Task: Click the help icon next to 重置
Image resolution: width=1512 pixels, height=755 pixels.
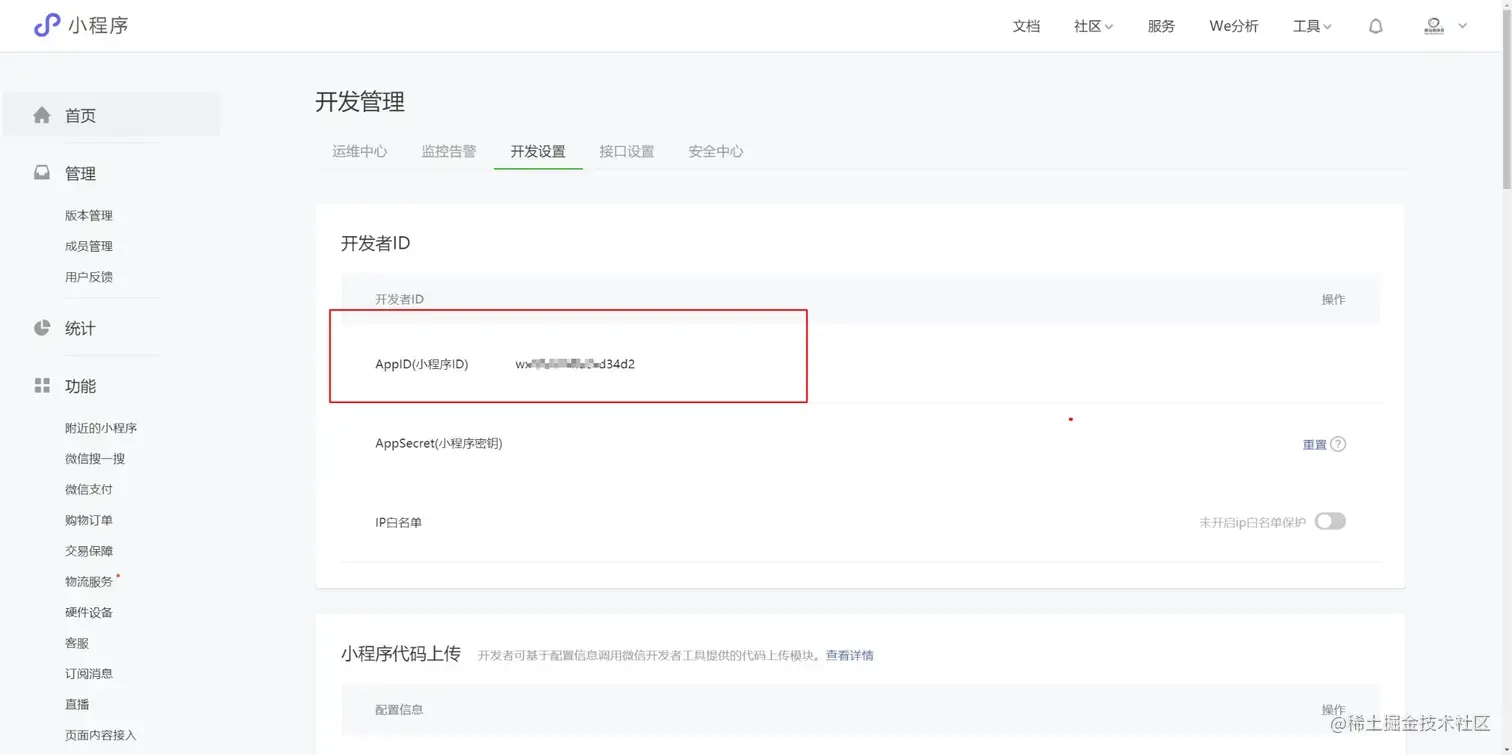Action: click(x=1340, y=443)
